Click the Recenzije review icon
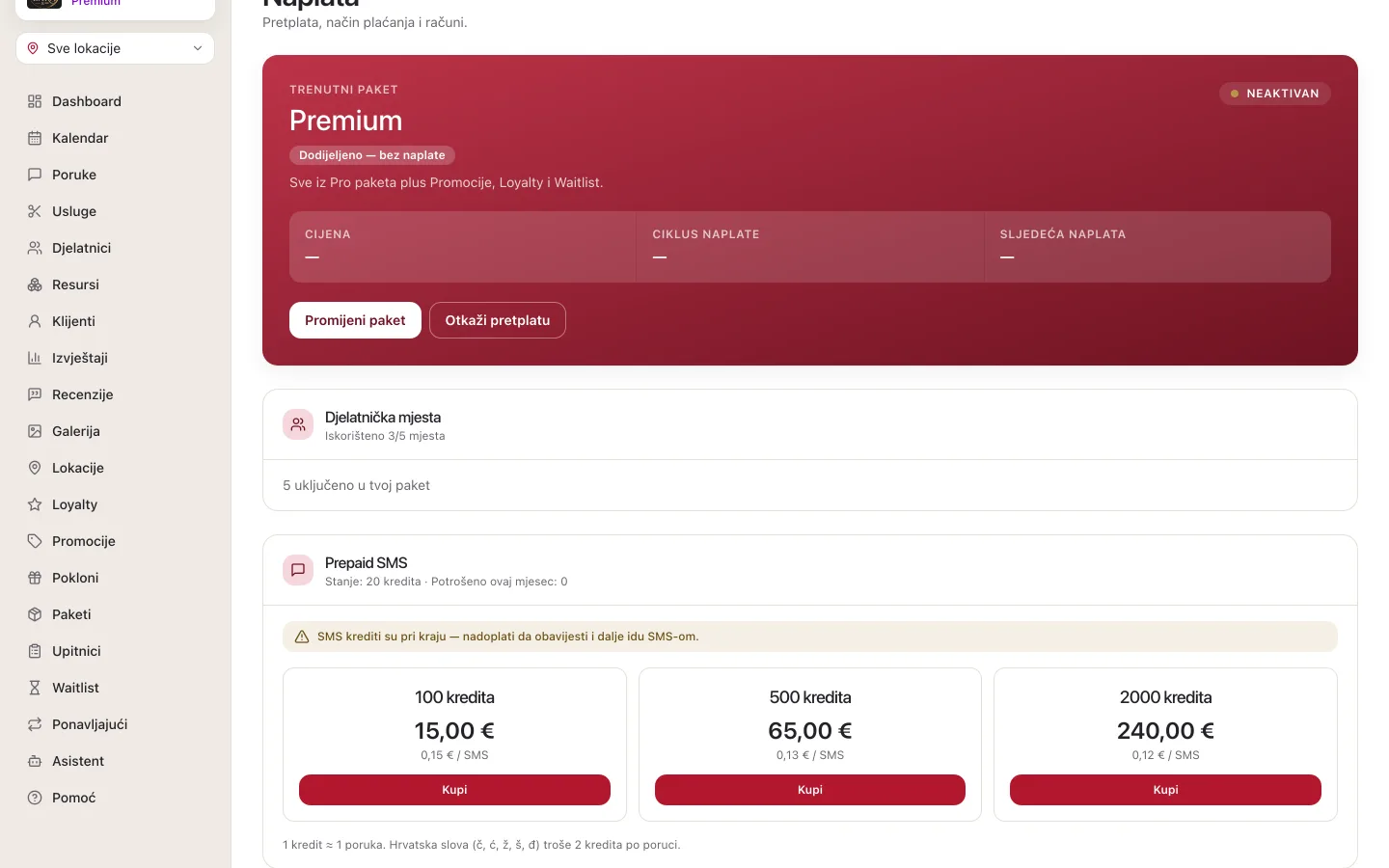The width and height of the screenshot is (1389, 868). click(x=35, y=394)
